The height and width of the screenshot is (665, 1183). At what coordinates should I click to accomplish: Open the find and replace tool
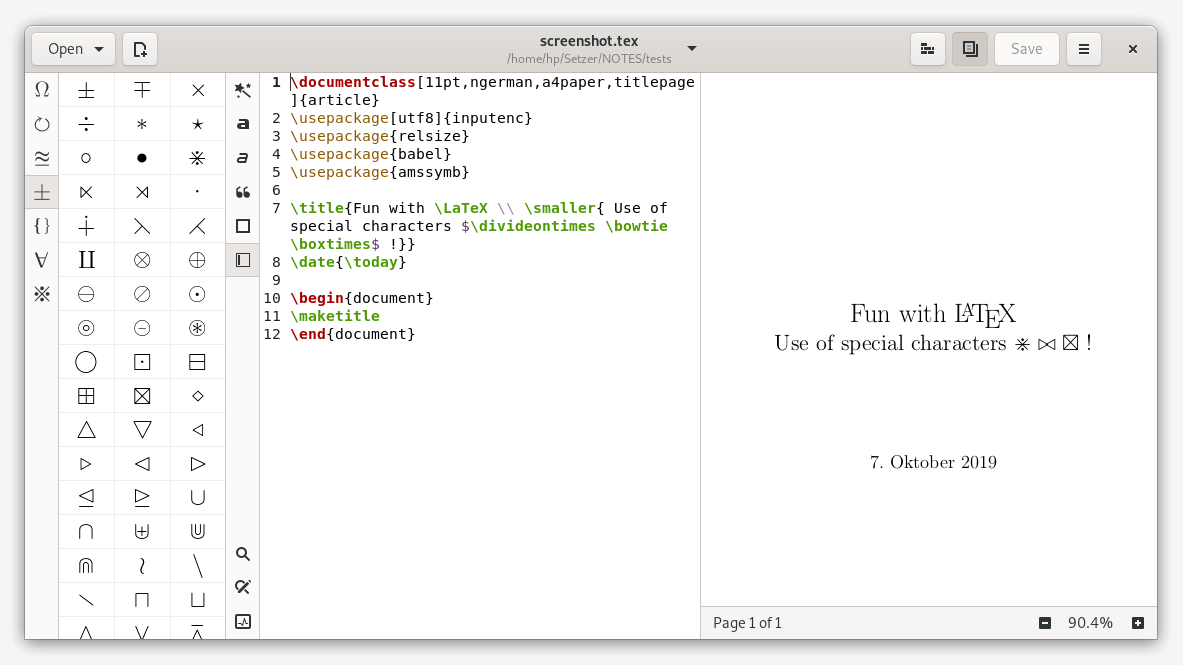point(243,587)
